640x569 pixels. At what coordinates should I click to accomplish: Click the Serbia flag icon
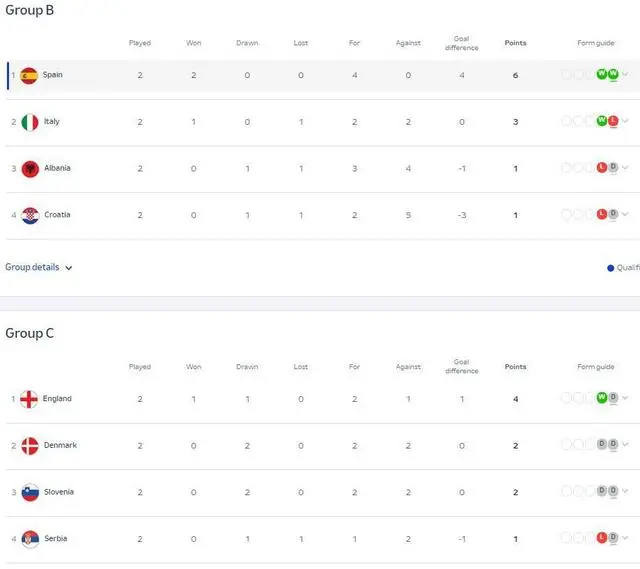click(30, 539)
